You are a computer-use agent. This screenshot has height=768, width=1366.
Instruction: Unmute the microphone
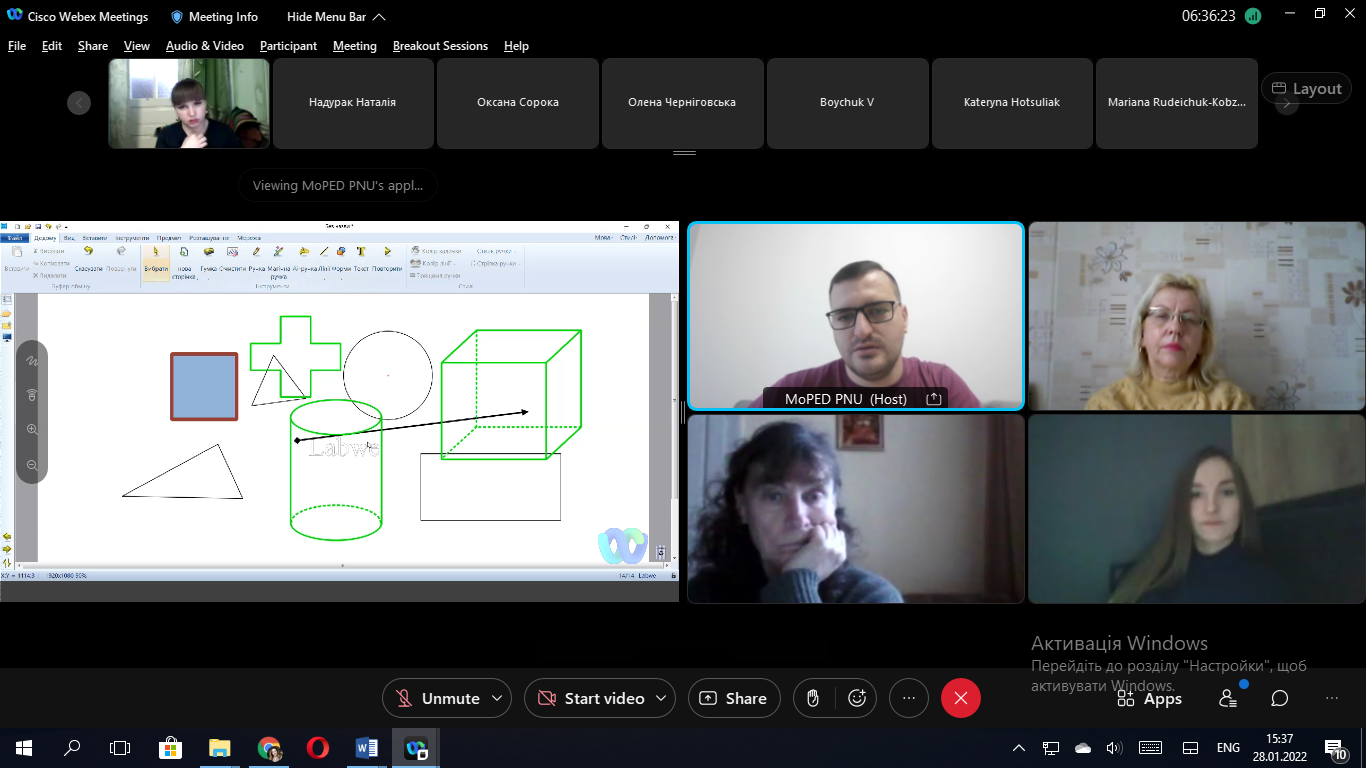tap(438, 698)
